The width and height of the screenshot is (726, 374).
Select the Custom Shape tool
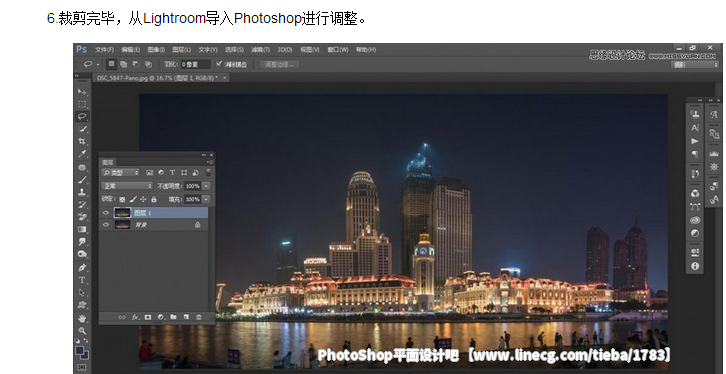click(x=82, y=305)
